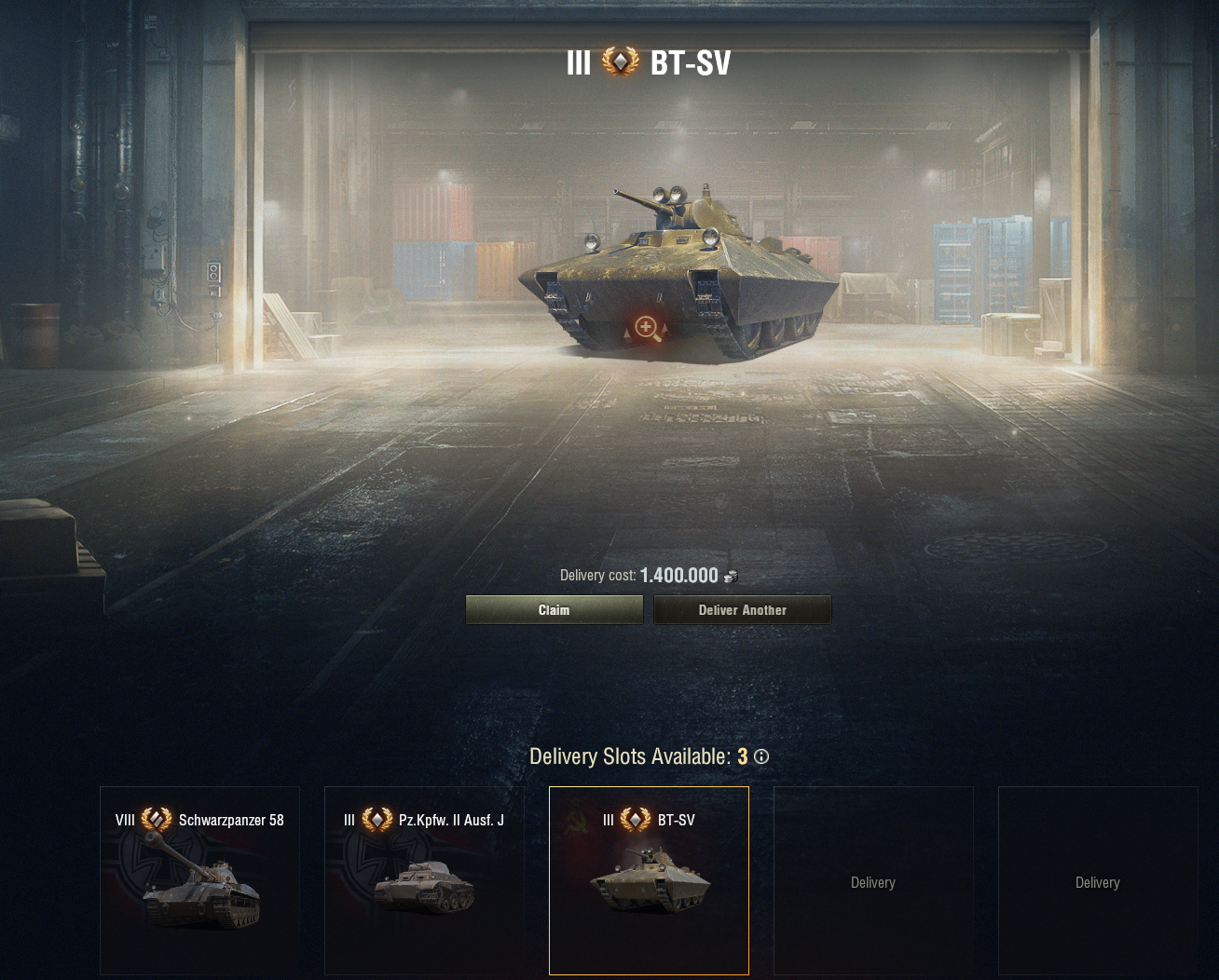Select the Pz.Kpfw. II Ausf. J slot

pyautogui.click(x=424, y=880)
